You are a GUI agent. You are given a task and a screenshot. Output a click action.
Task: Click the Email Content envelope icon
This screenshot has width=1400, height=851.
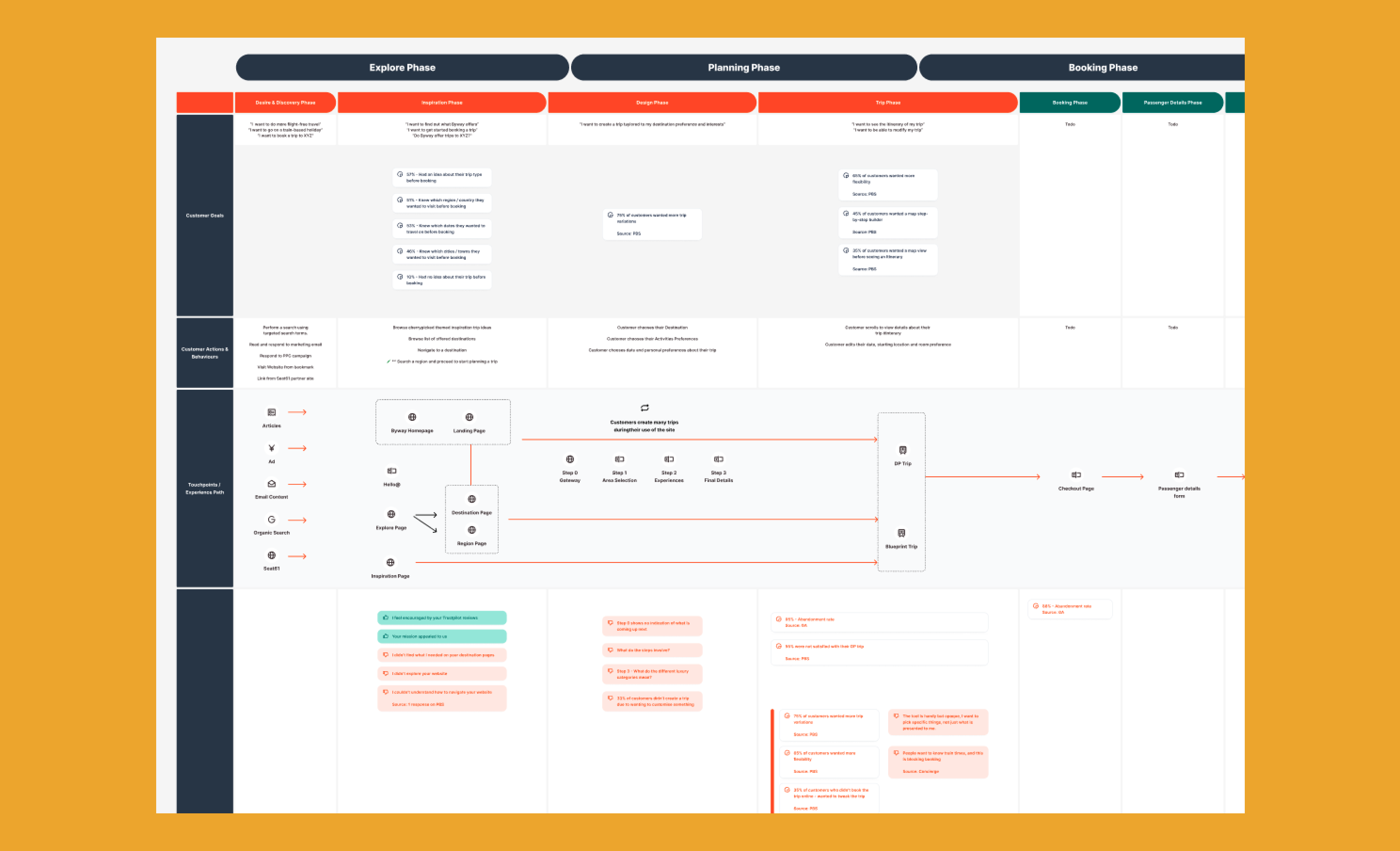tap(271, 484)
